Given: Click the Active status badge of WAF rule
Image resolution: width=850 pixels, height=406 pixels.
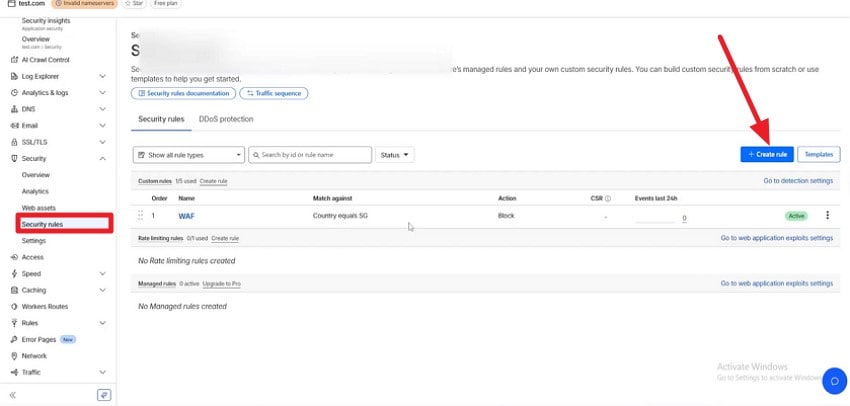Looking at the screenshot, I should coord(796,216).
